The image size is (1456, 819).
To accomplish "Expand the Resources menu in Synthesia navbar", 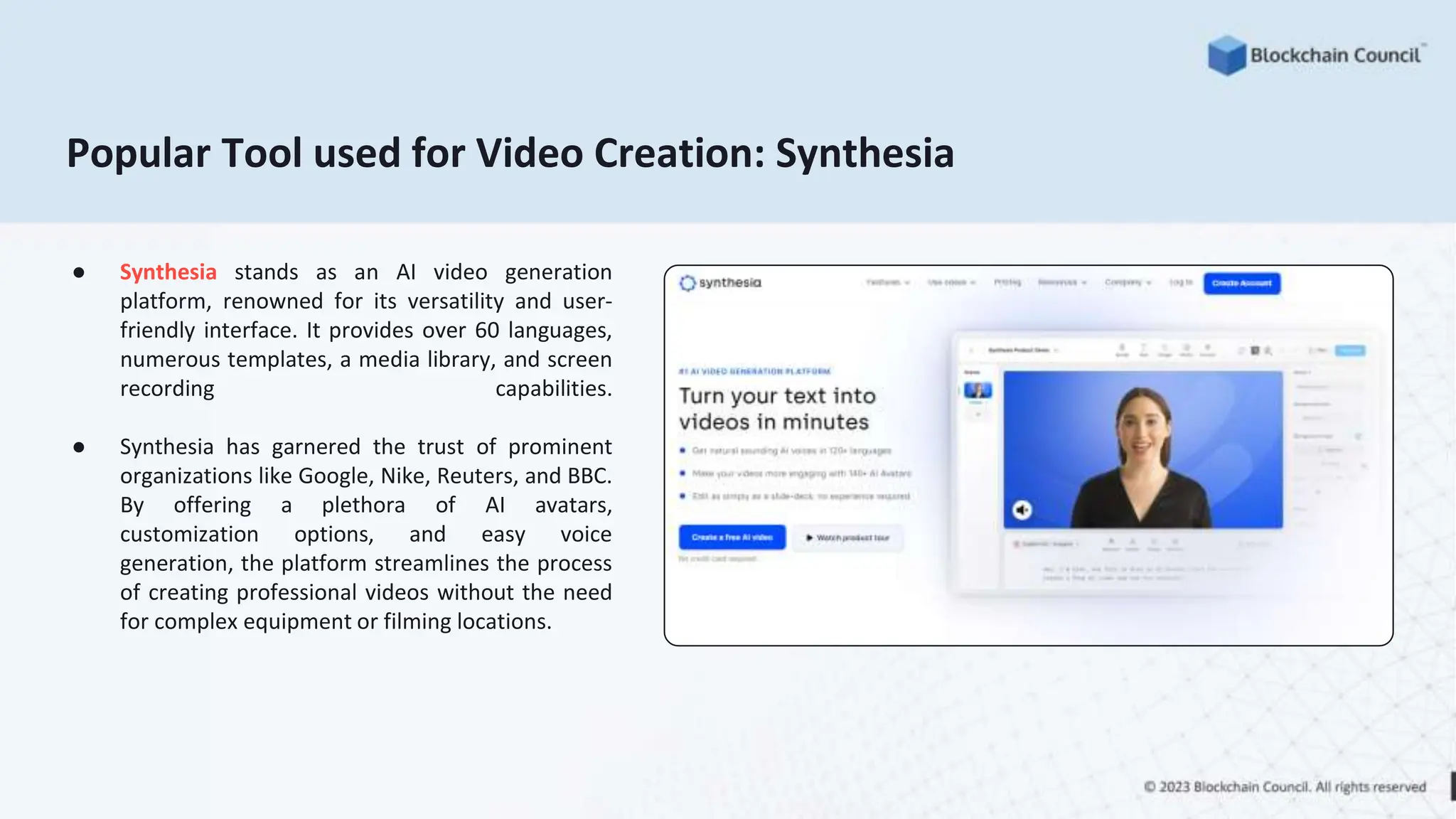I will pos(1062,282).
